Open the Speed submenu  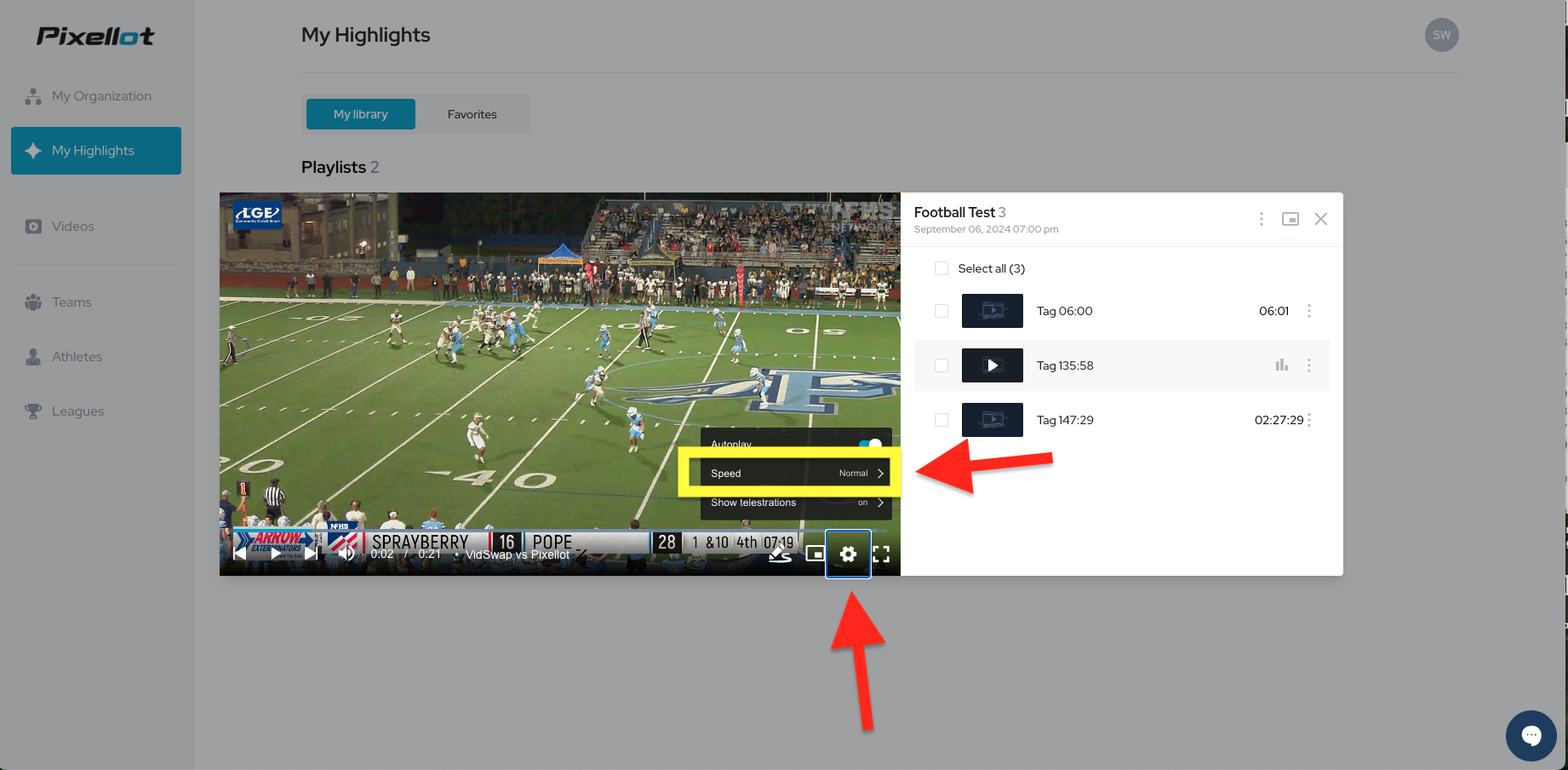point(796,474)
